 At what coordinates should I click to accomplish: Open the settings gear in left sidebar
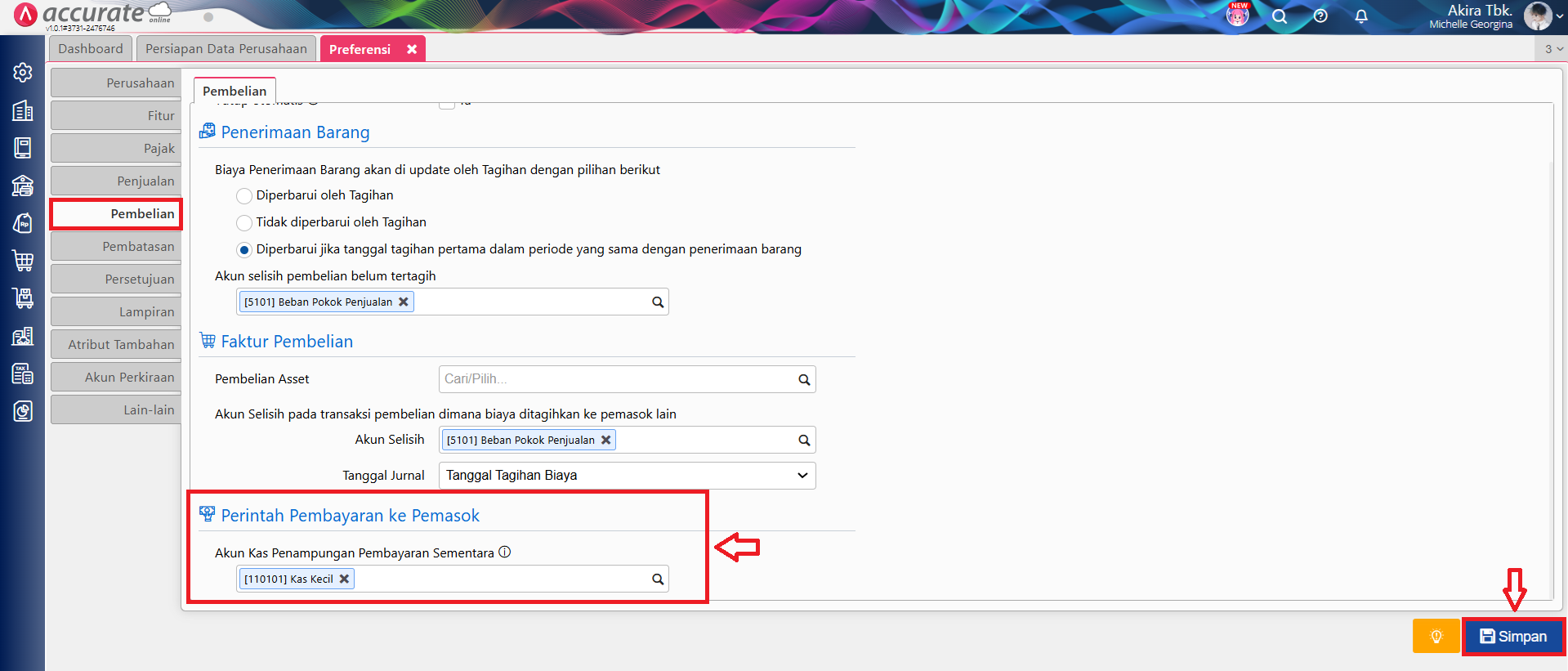[x=23, y=73]
